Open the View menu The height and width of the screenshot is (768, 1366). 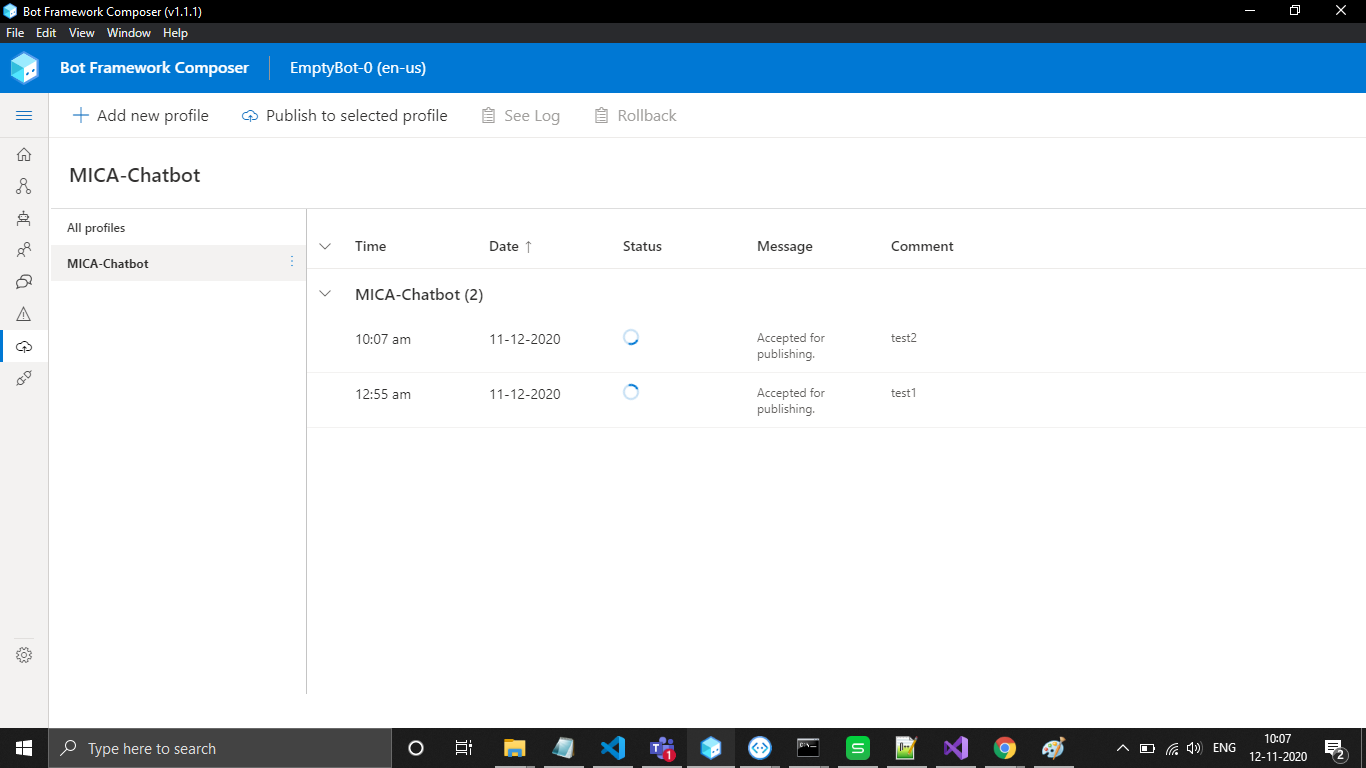click(x=81, y=32)
